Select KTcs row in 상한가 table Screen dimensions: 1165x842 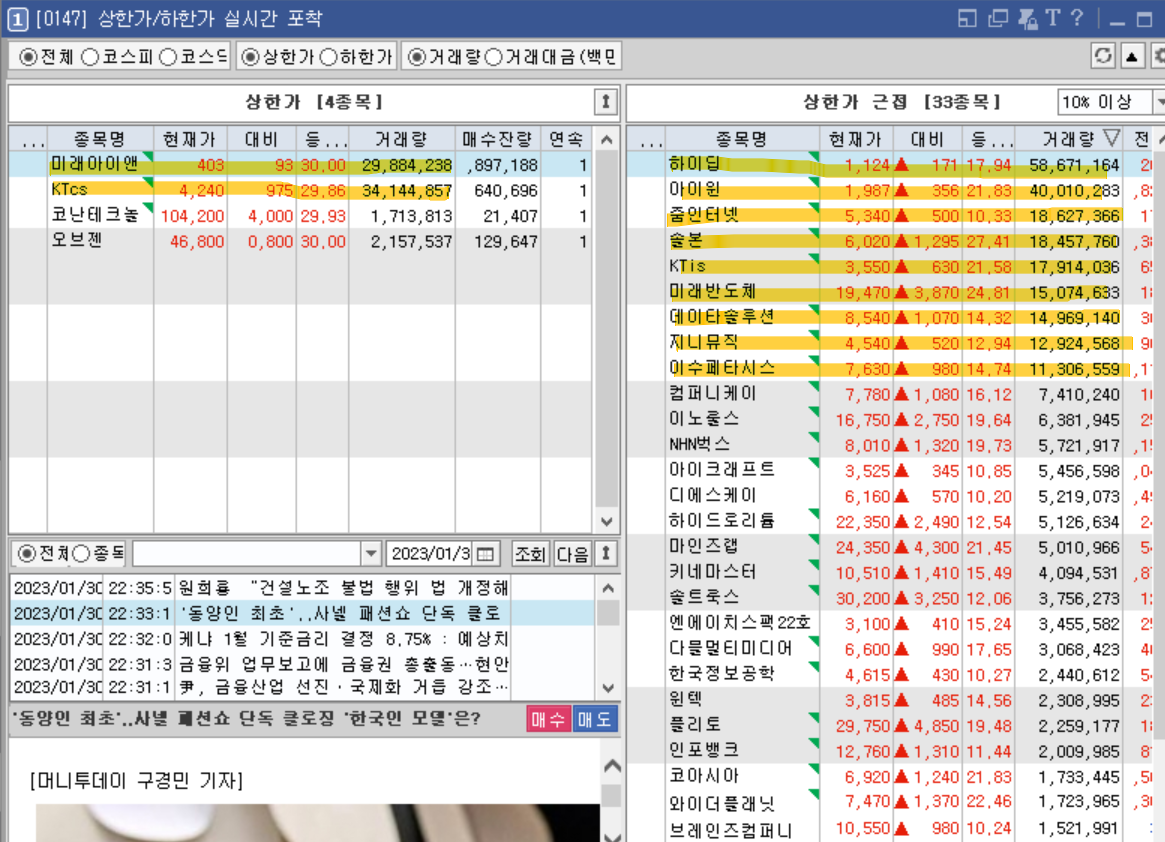[x=301, y=190]
